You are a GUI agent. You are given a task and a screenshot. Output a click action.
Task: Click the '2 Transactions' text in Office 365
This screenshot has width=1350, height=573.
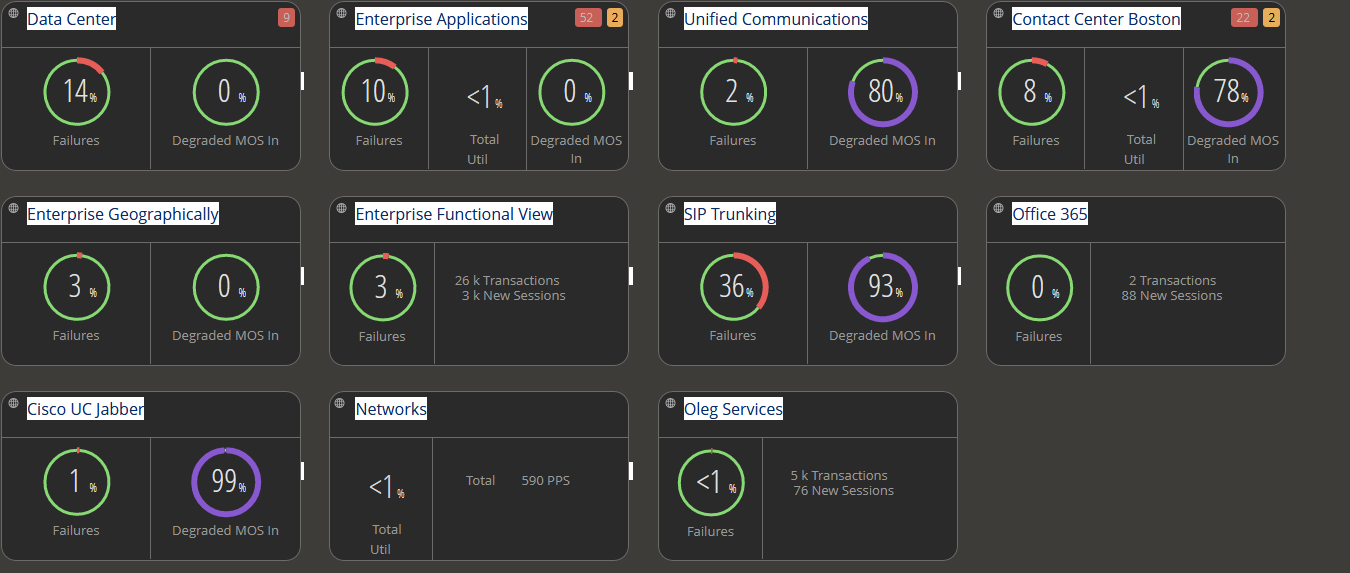point(1172,281)
